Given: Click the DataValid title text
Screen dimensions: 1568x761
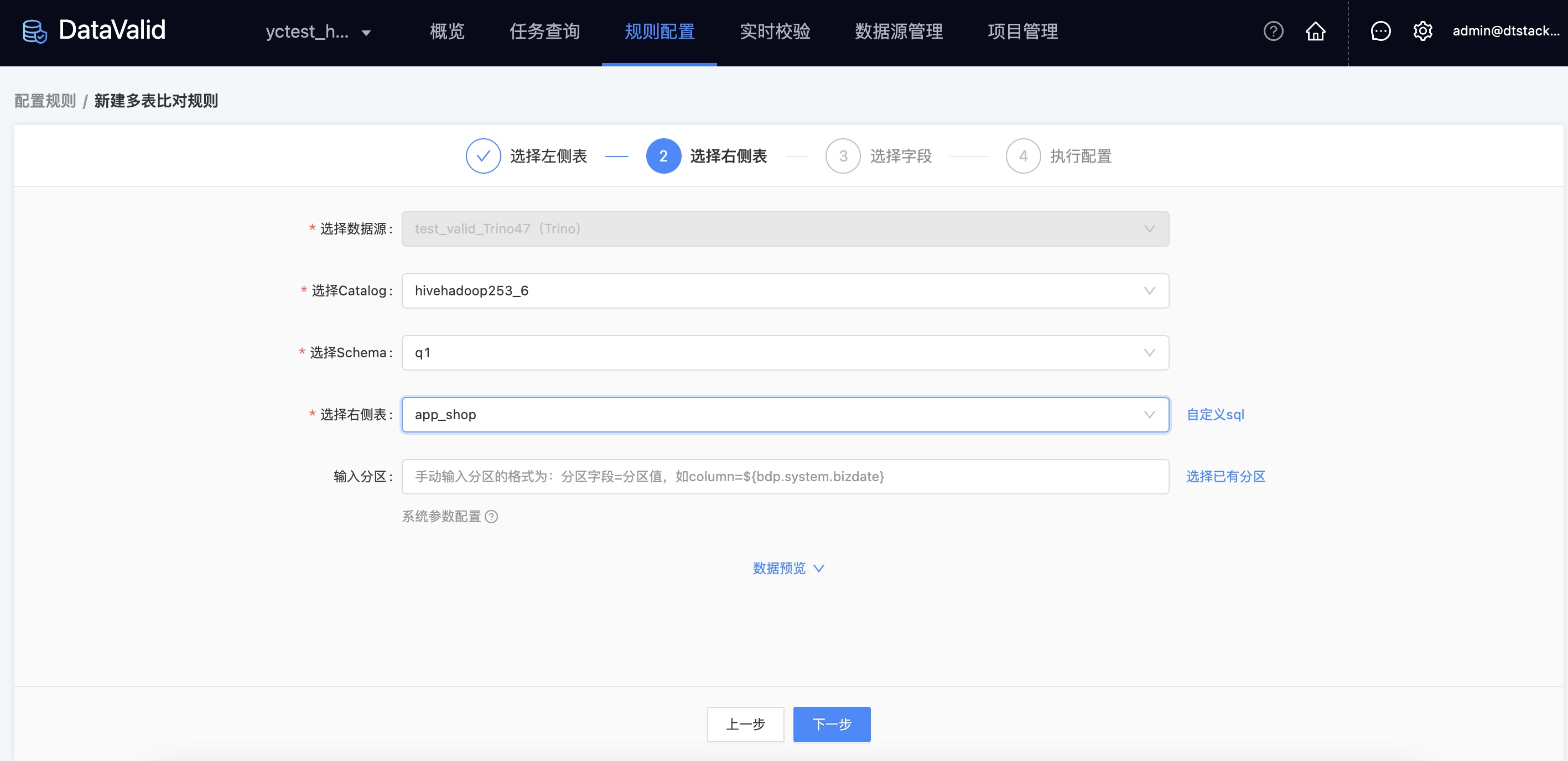Looking at the screenshot, I should click(112, 30).
